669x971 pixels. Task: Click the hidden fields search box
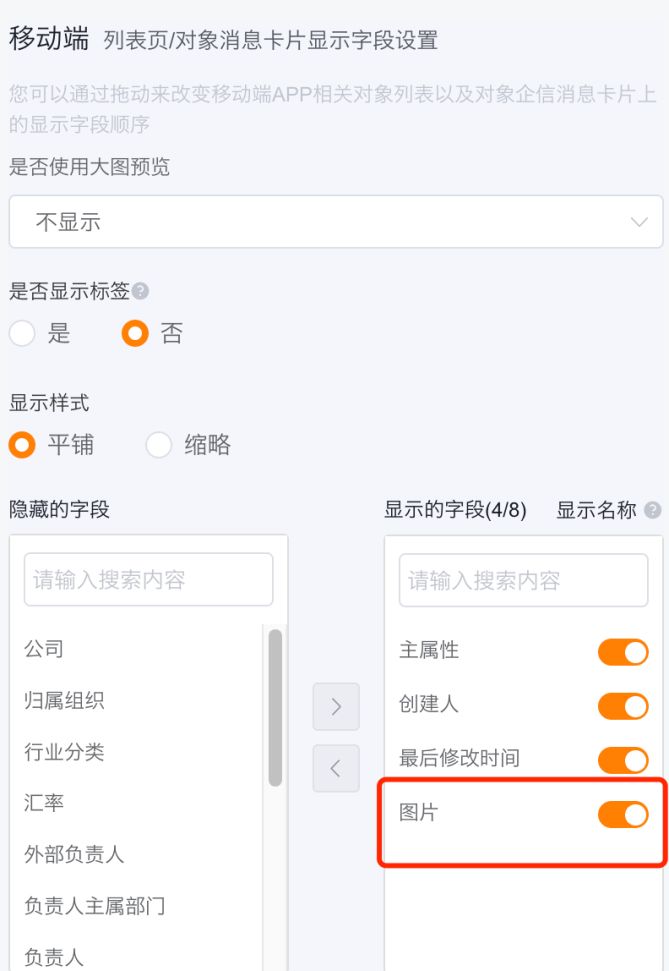(148, 580)
